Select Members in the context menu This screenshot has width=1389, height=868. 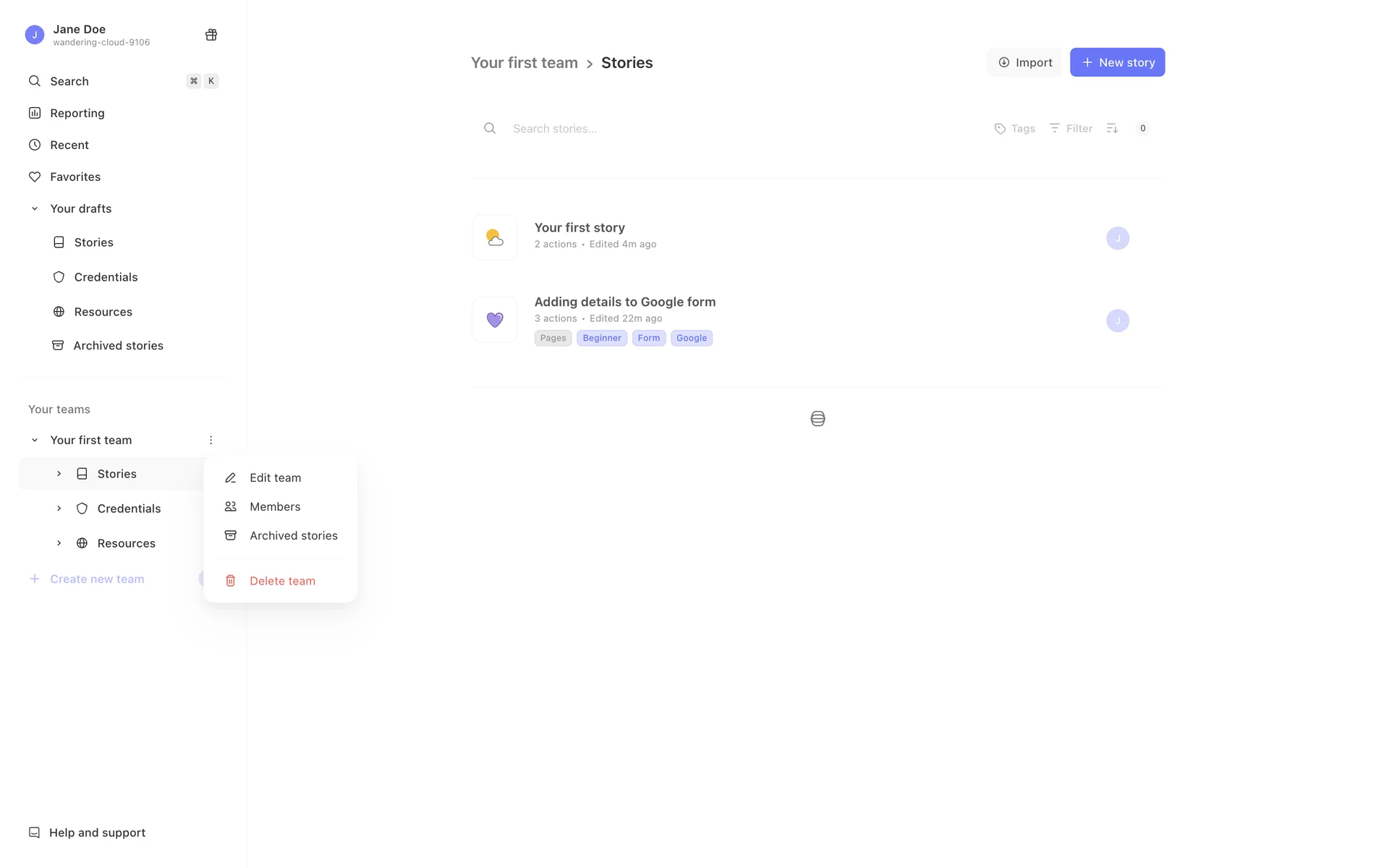click(275, 506)
